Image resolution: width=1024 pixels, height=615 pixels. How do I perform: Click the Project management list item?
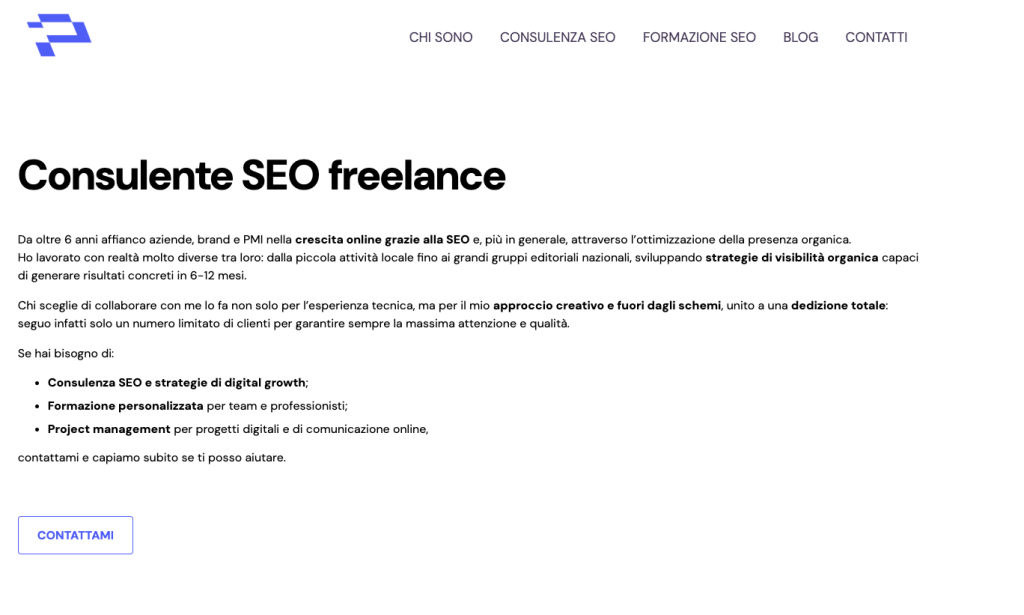[238, 430]
